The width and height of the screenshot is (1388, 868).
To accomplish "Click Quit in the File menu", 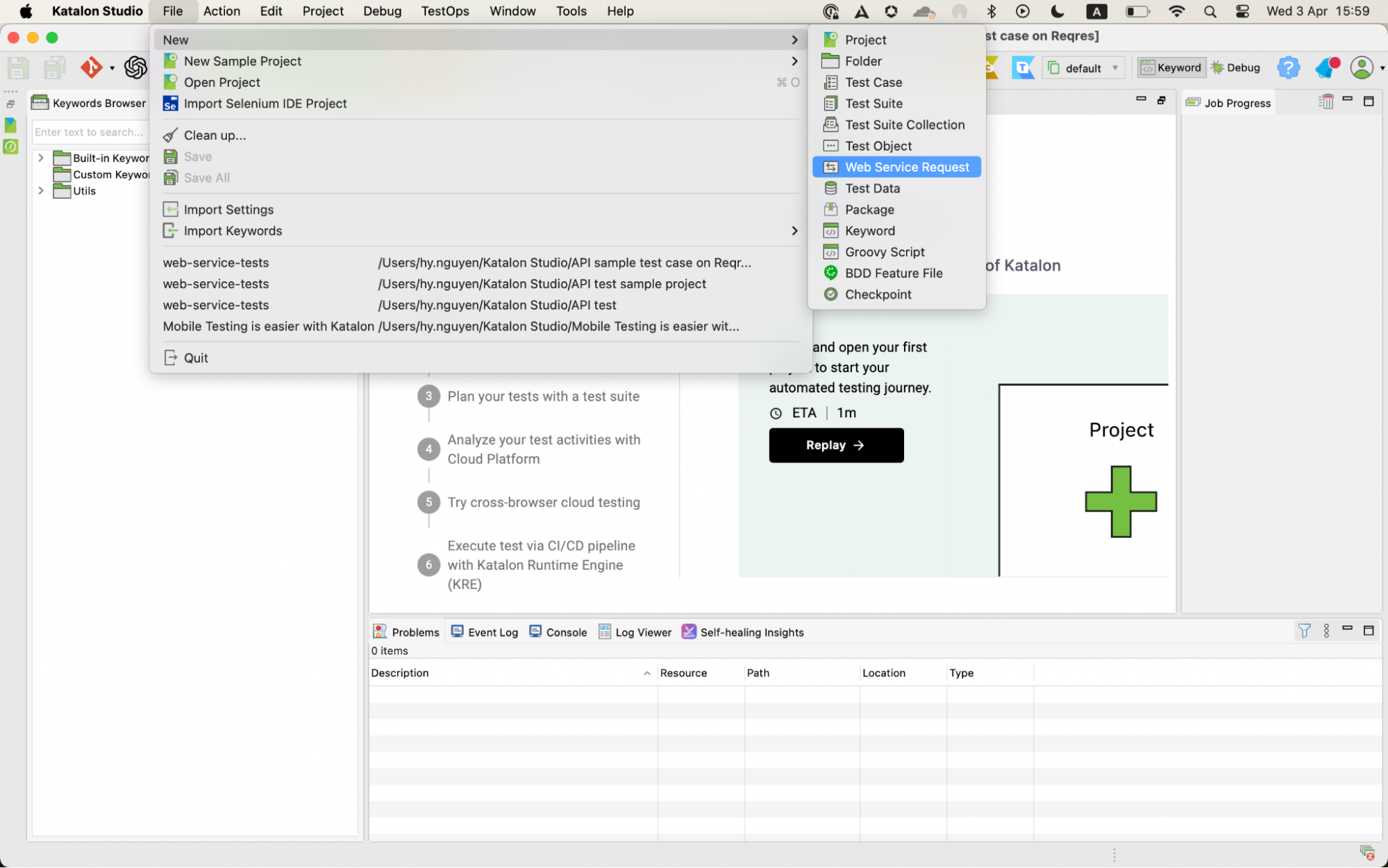I will tap(480, 358).
